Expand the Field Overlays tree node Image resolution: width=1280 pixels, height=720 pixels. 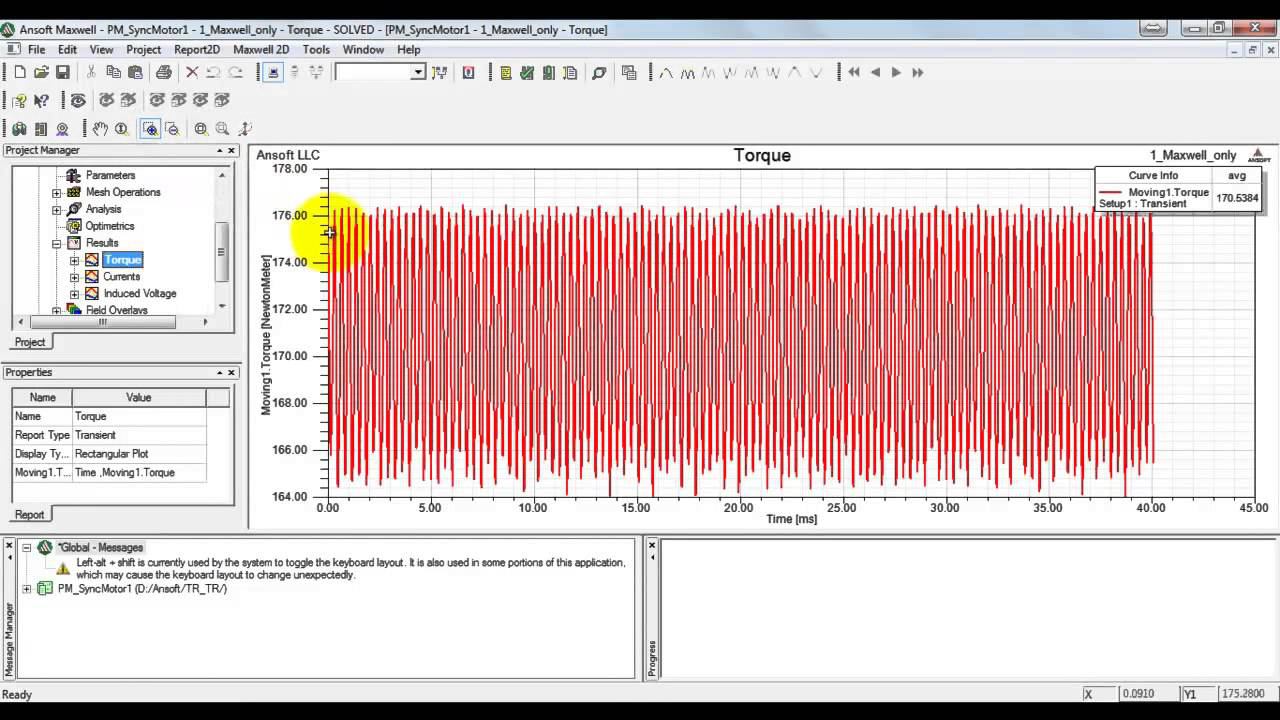pyautogui.click(x=57, y=311)
